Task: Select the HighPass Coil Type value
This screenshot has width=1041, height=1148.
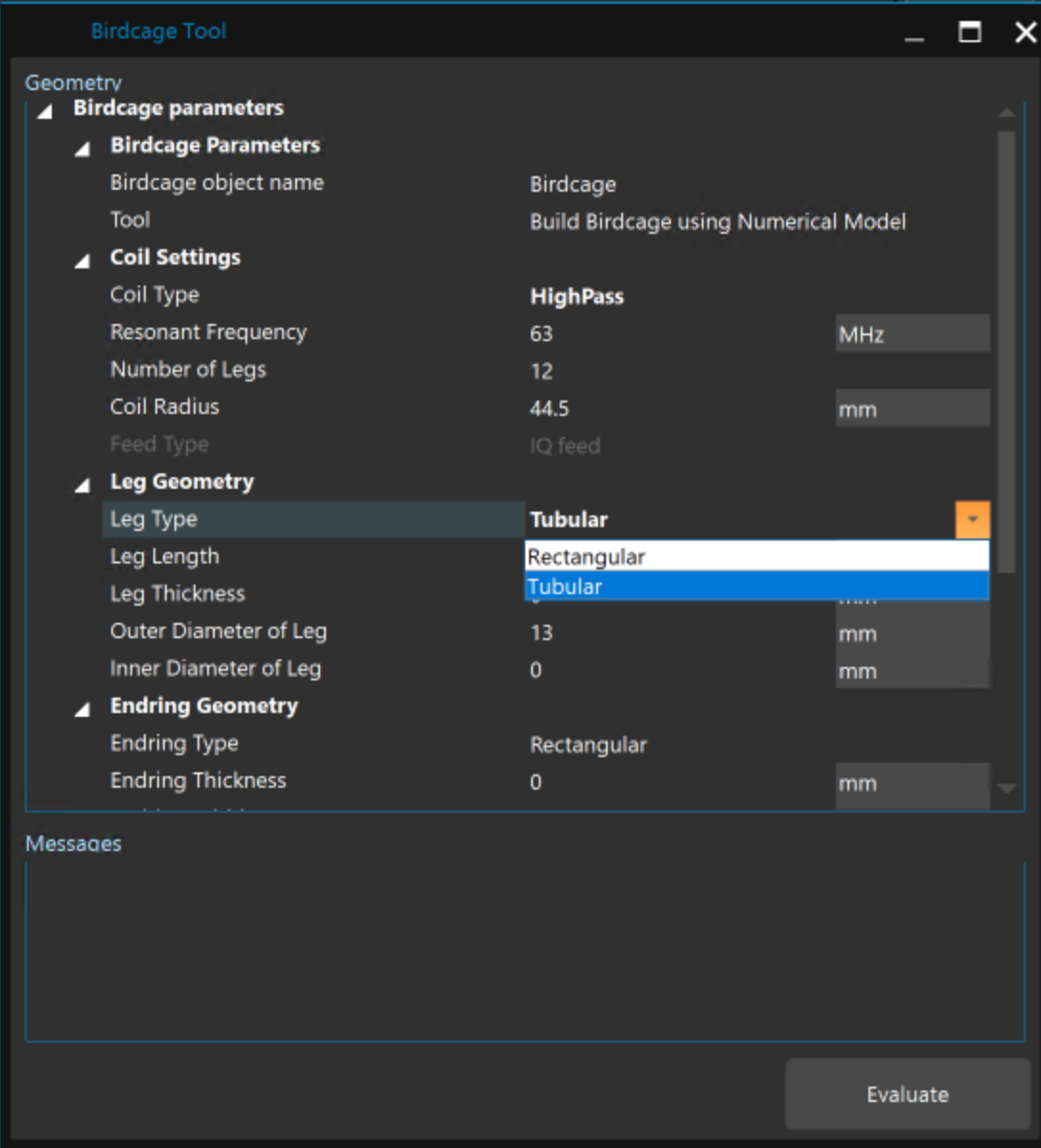Action: [x=577, y=296]
